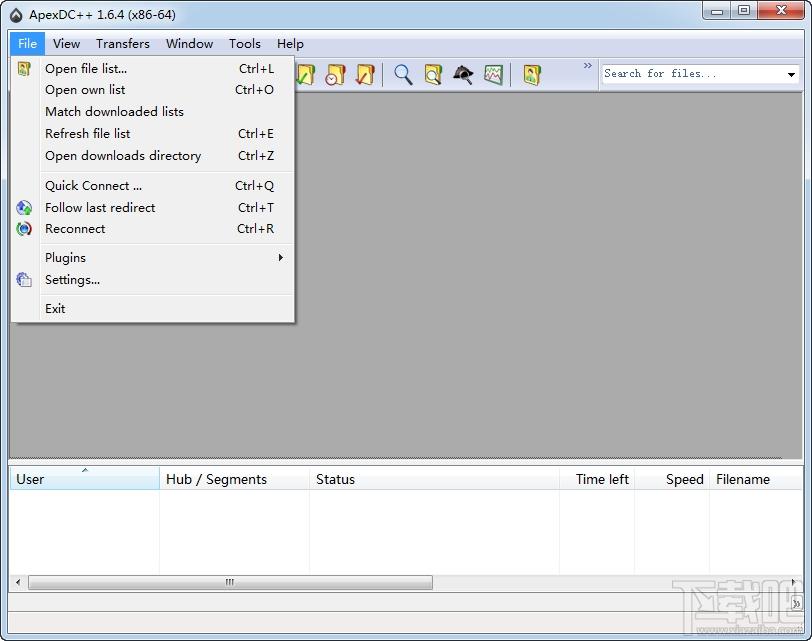
Task: Click the Settings menu icon
Action: pos(24,280)
